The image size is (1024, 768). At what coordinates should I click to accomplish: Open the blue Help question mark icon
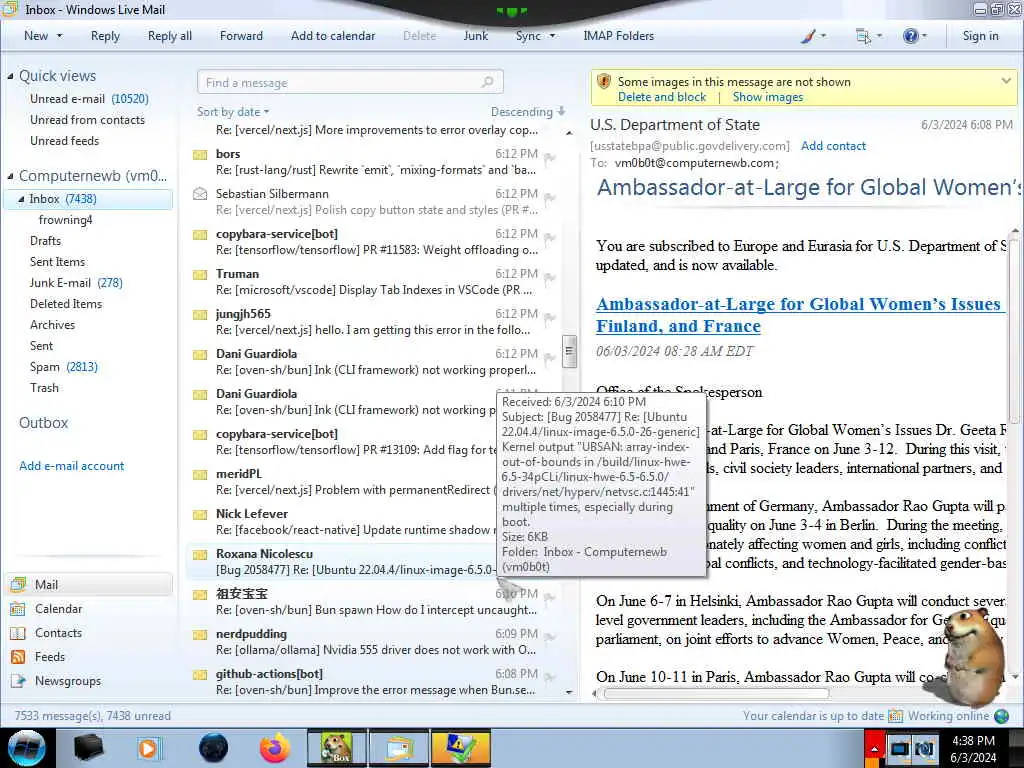tap(910, 37)
